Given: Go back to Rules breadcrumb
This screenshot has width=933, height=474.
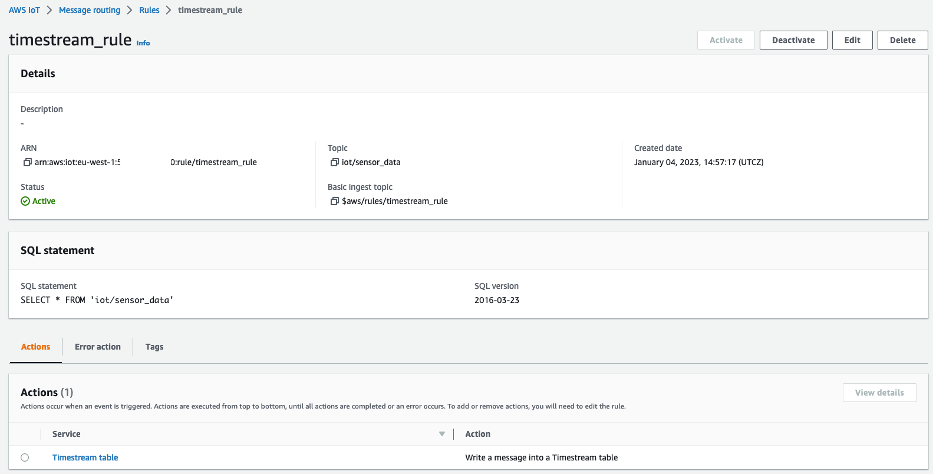Looking at the screenshot, I should click(x=149, y=10).
